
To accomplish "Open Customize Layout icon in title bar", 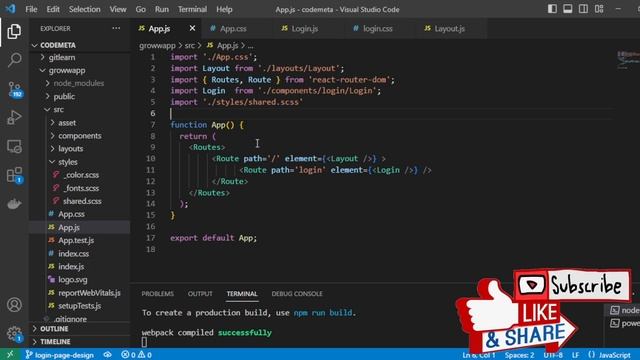I will click(x=599, y=9).
